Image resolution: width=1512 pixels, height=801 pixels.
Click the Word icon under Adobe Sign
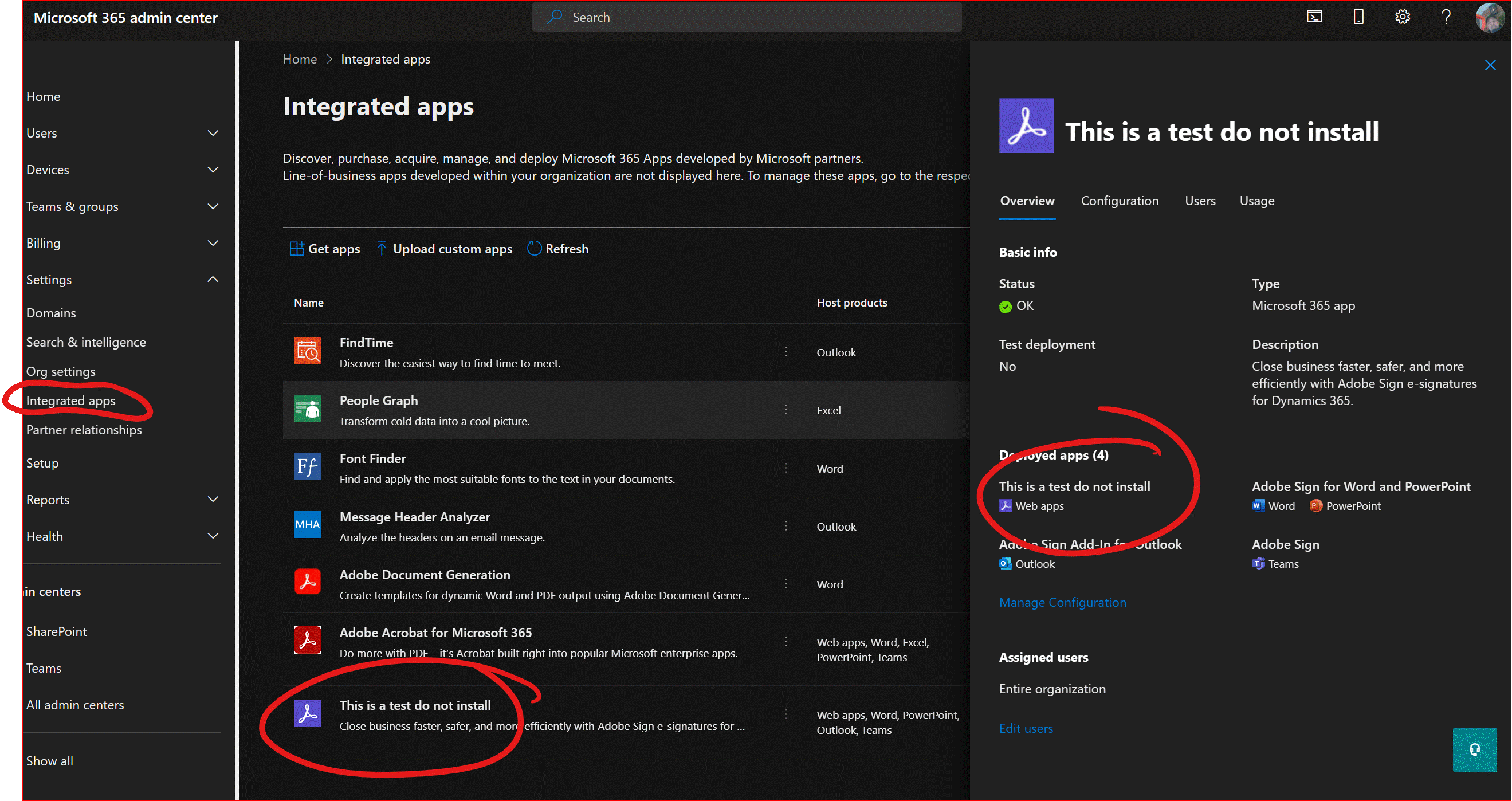click(x=1257, y=505)
